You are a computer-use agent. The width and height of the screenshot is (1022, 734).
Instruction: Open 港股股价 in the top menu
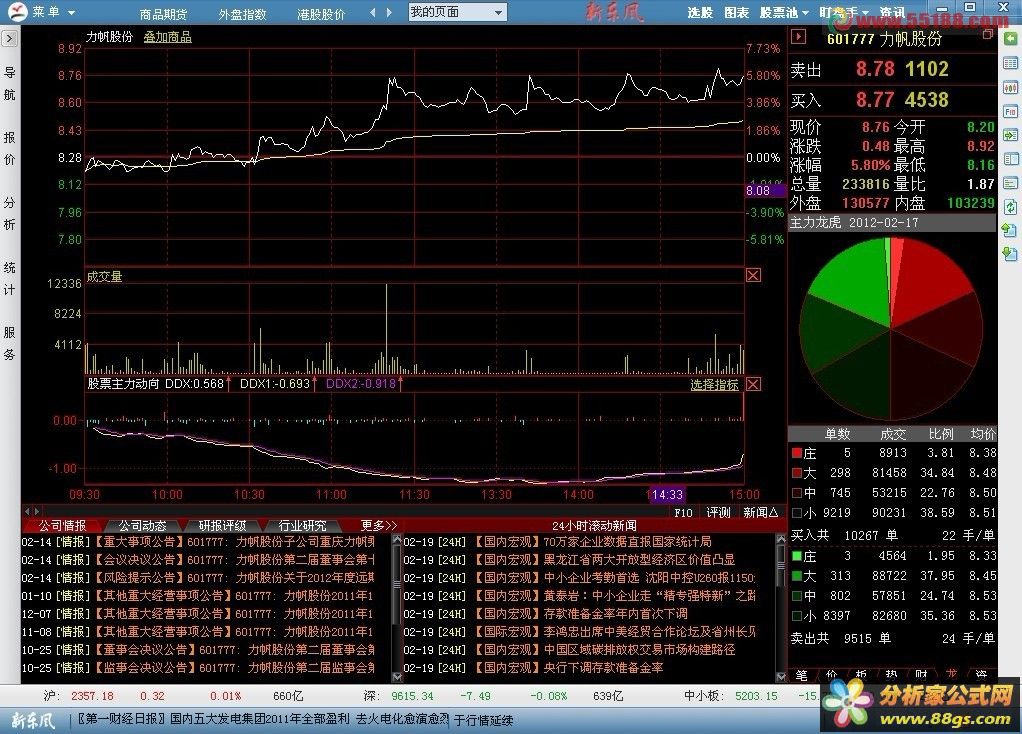pos(321,14)
